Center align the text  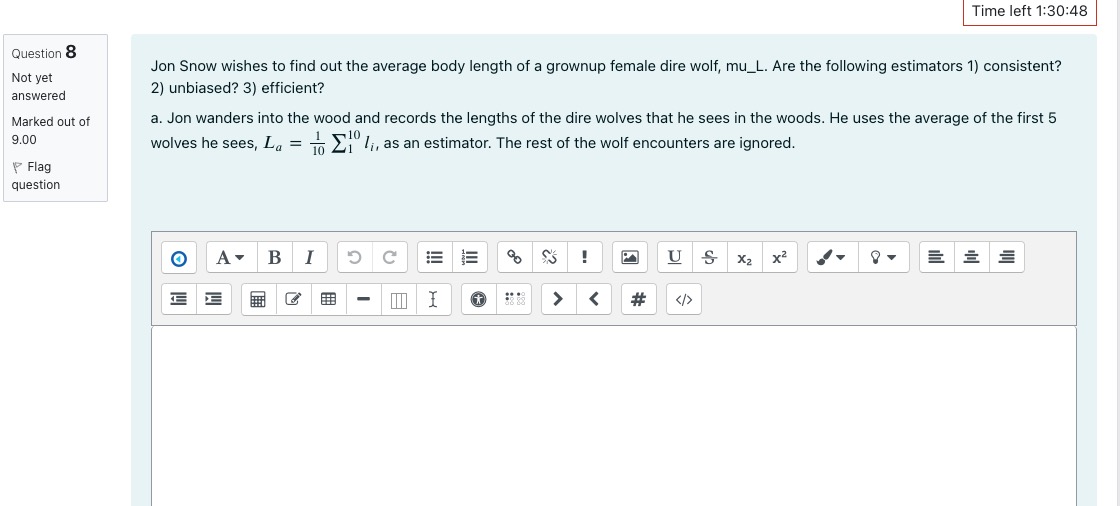[x=971, y=258]
